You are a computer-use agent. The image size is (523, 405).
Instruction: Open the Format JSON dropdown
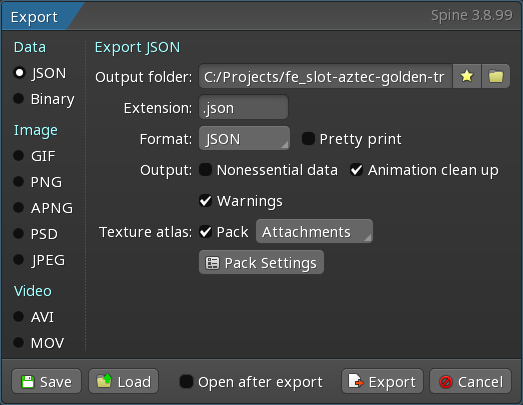244,138
